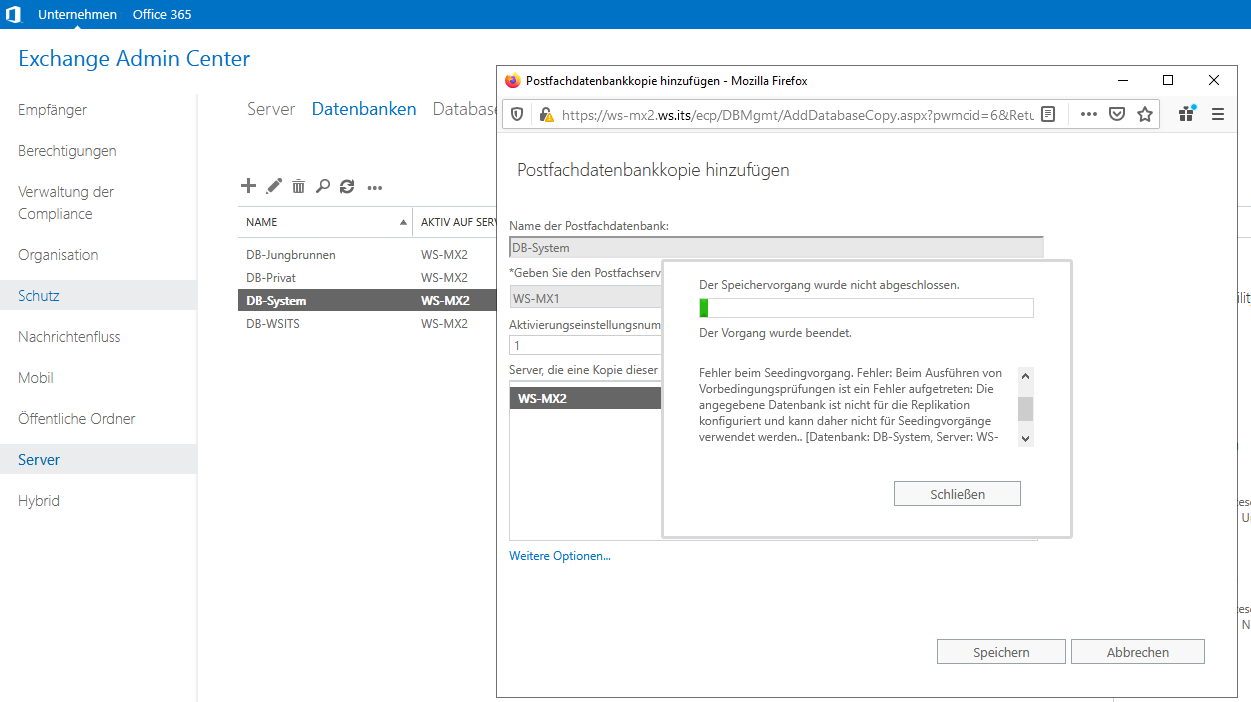Maximize the Firefox popup window
1251x702 pixels.
(1168, 81)
